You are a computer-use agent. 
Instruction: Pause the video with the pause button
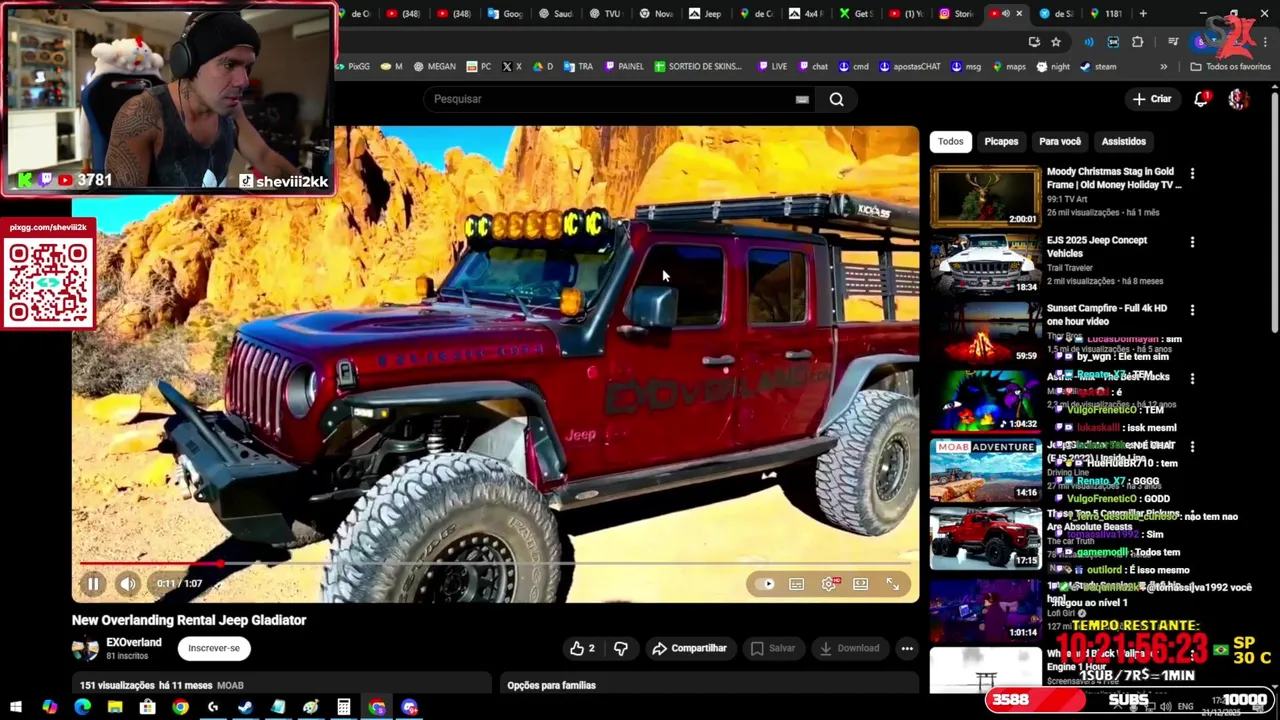[92, 584]
